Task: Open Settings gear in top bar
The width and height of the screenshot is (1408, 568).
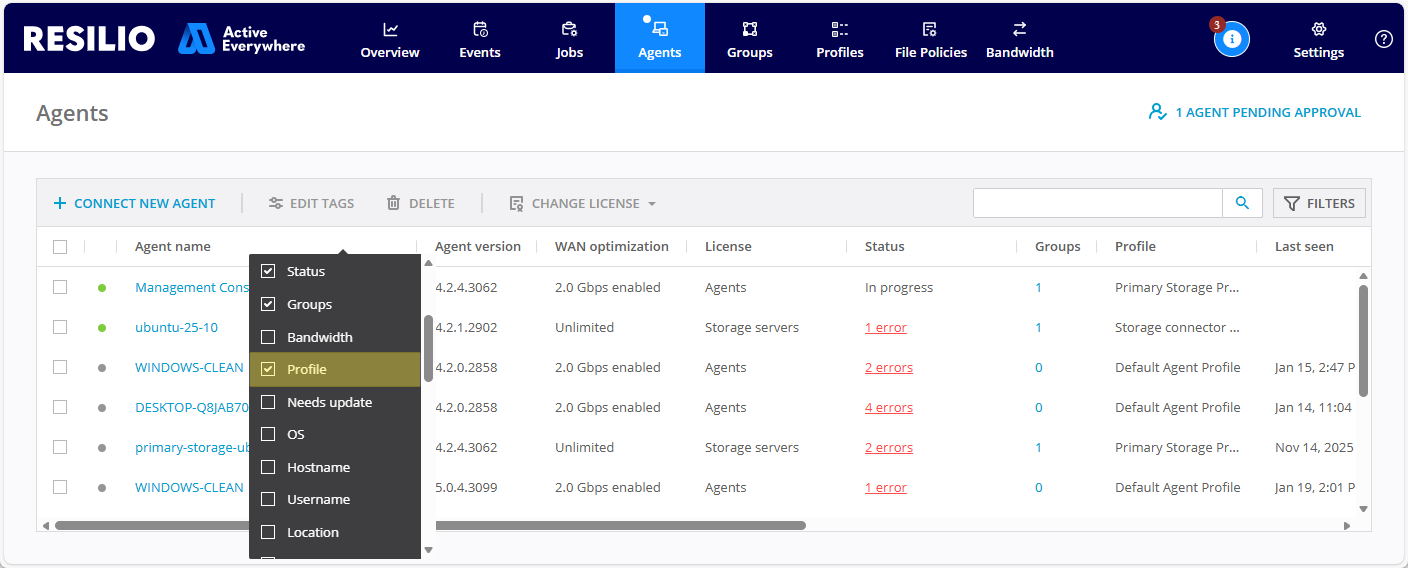Action: point(1318,30)
